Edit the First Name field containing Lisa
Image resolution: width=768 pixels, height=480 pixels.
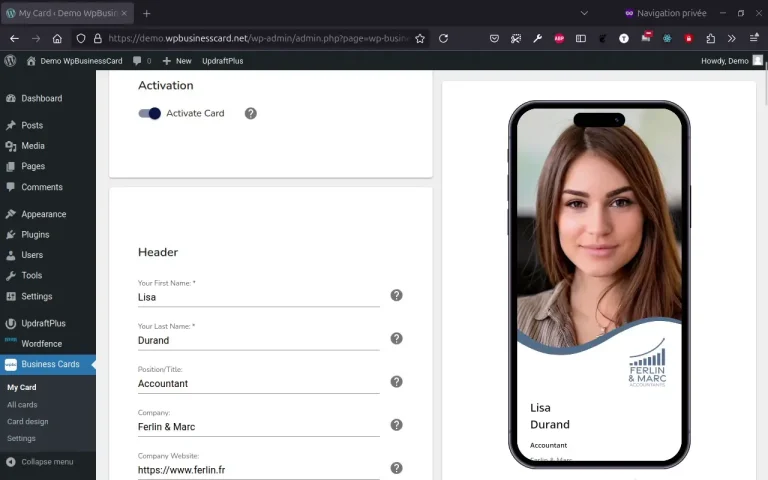259,297
